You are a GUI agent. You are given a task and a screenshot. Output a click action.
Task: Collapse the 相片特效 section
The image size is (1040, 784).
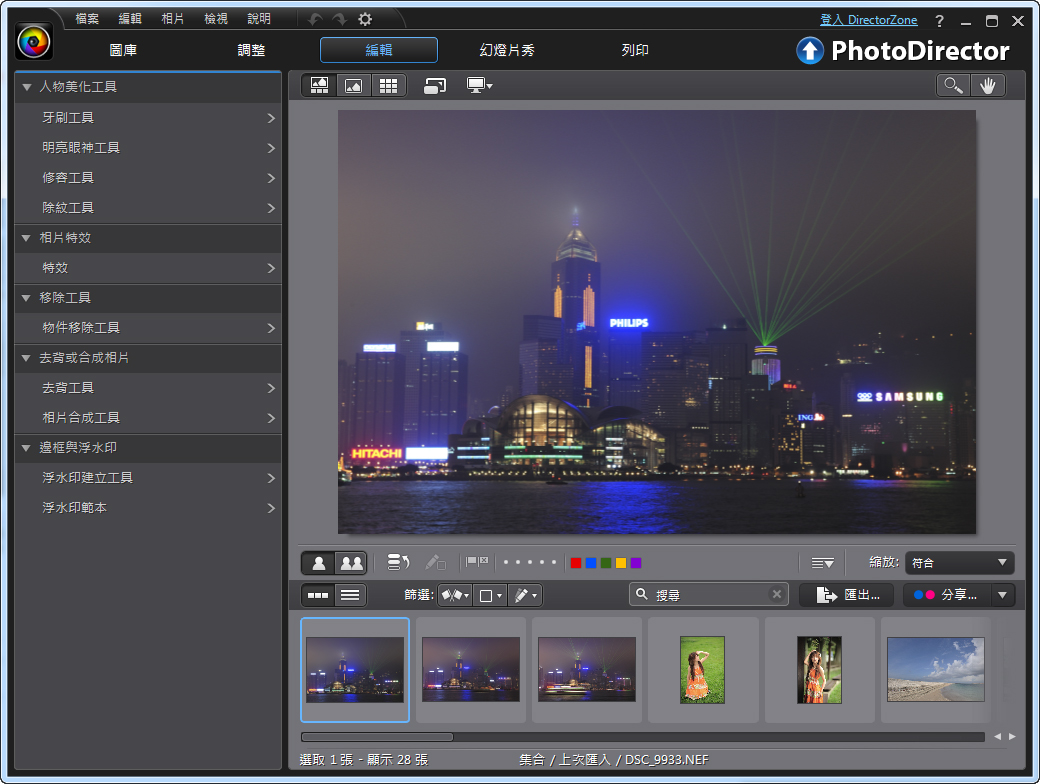pos(27,238)
